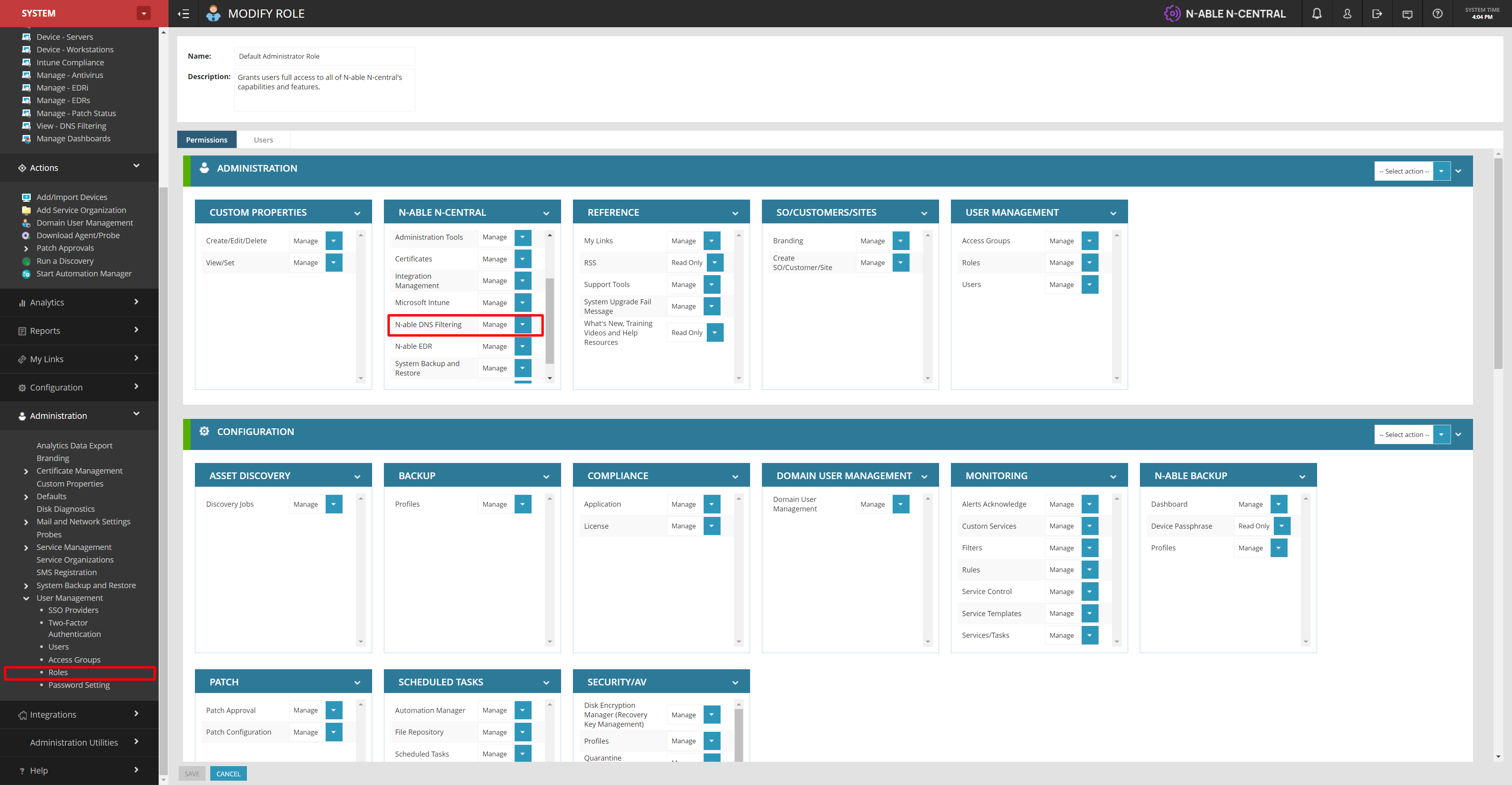
Task: Switch to the Users tab
Action: click(263, 140)
